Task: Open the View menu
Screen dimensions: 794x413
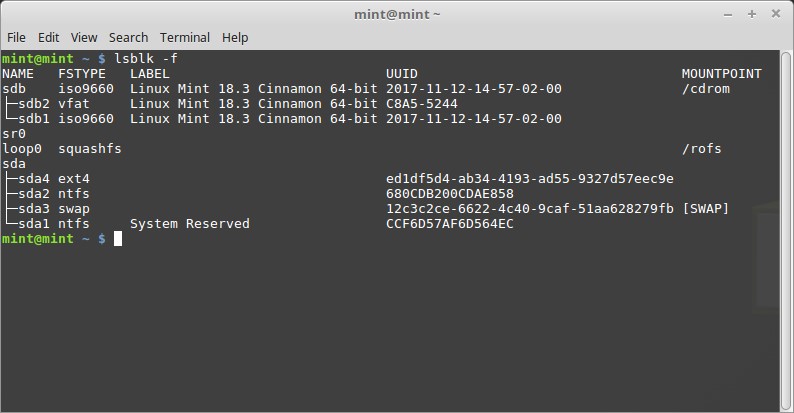Action: click(84, 37)
